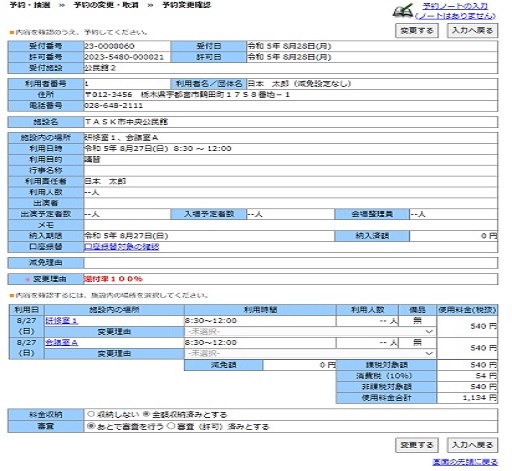Select the 収納しない radio option

(91, 414)
